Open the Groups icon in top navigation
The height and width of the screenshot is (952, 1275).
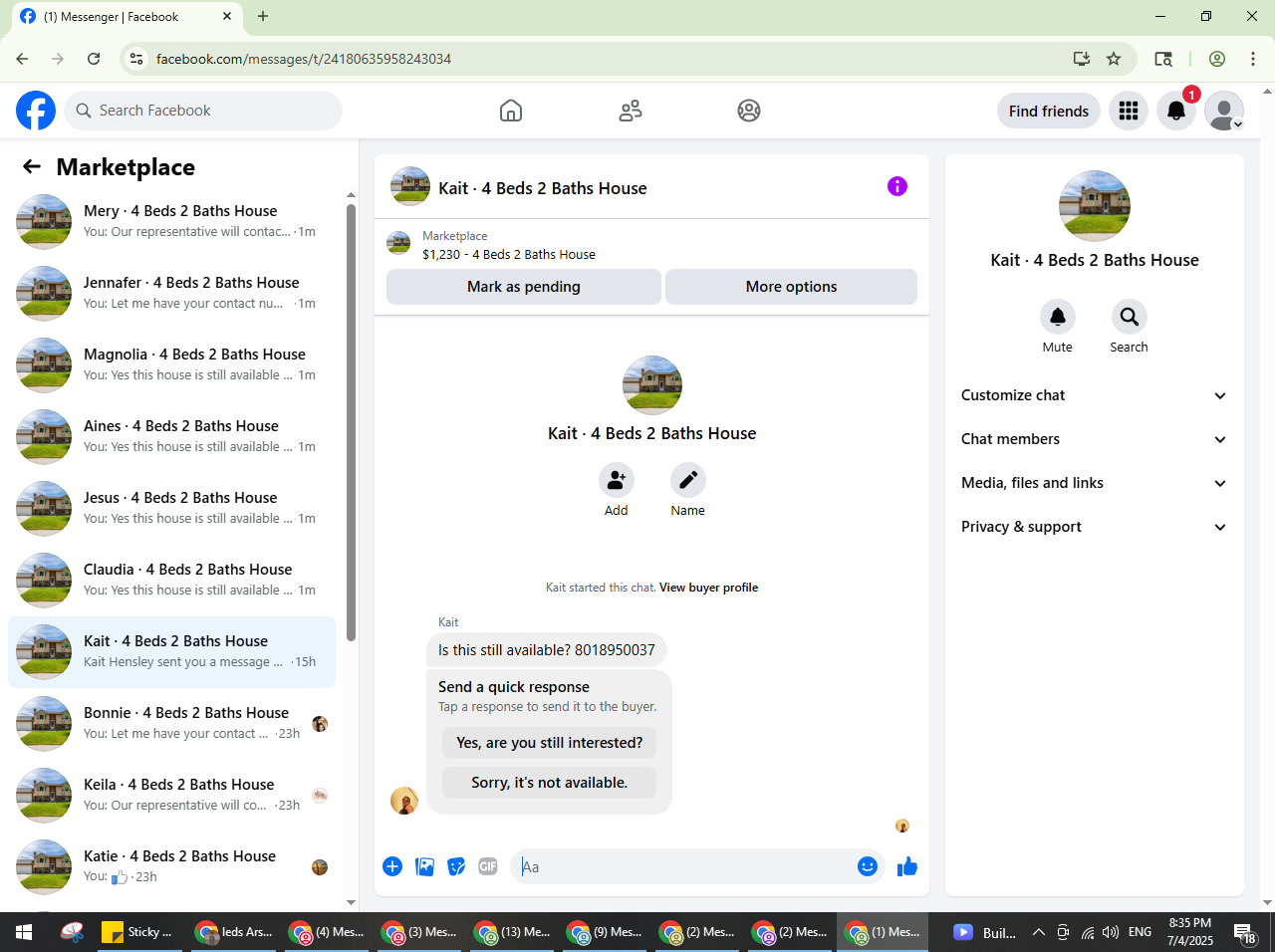coord(749,111)
